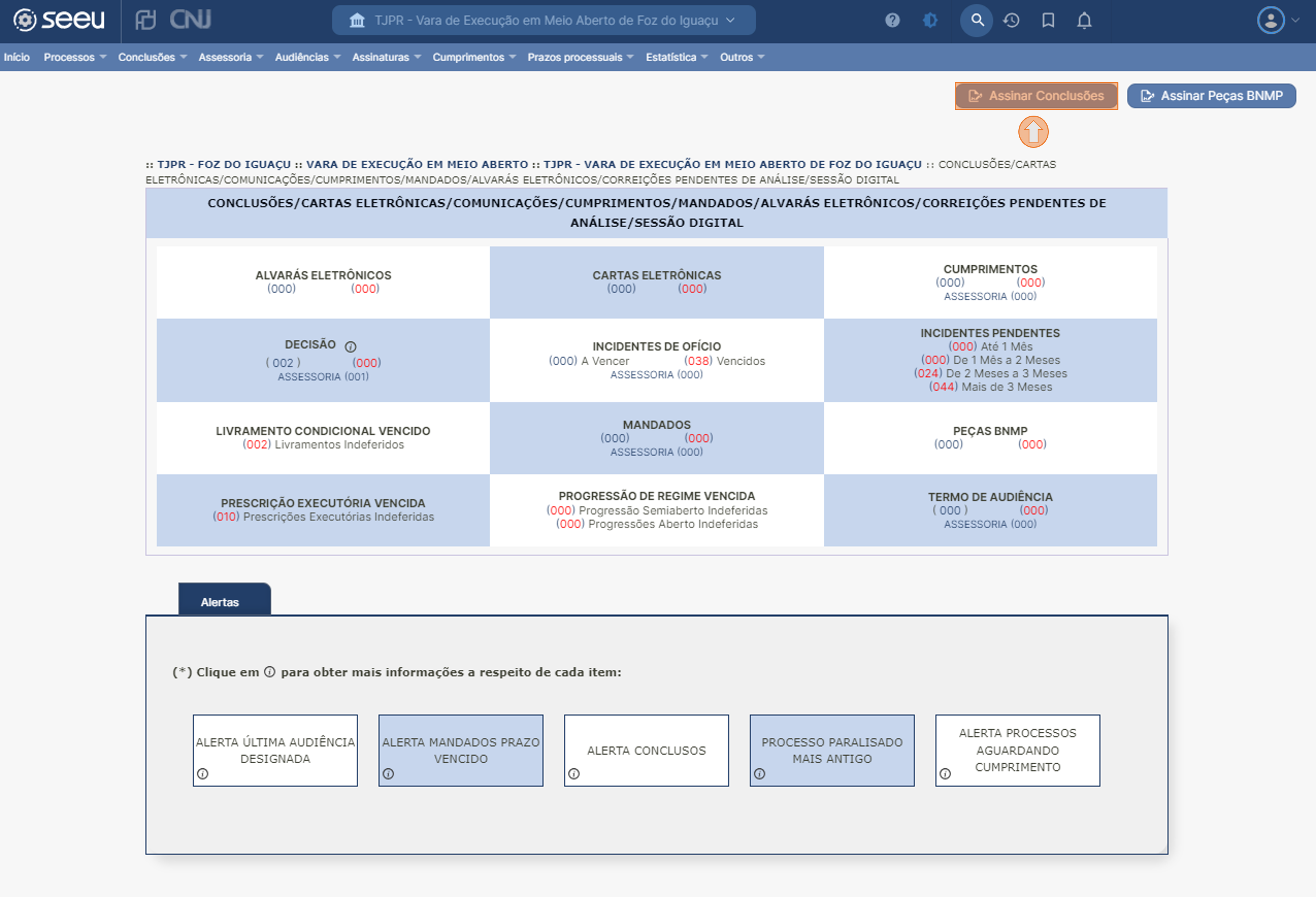This screenshot has height=897, width=1316.
Task: Expand the Processos menu
Action: click(x=75, y=57)
